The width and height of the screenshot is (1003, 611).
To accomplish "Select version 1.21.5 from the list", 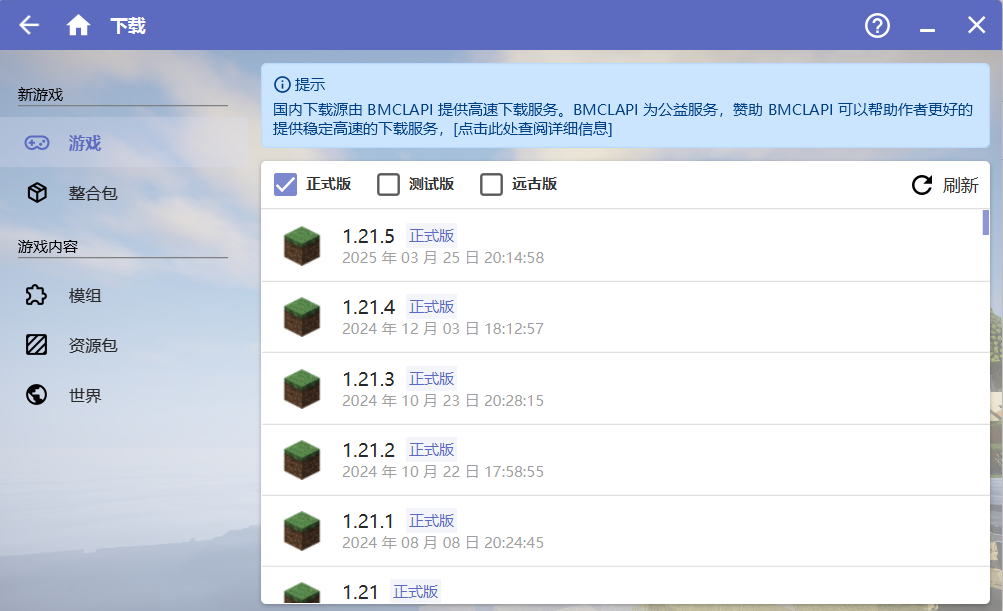I will coord(625,246).
